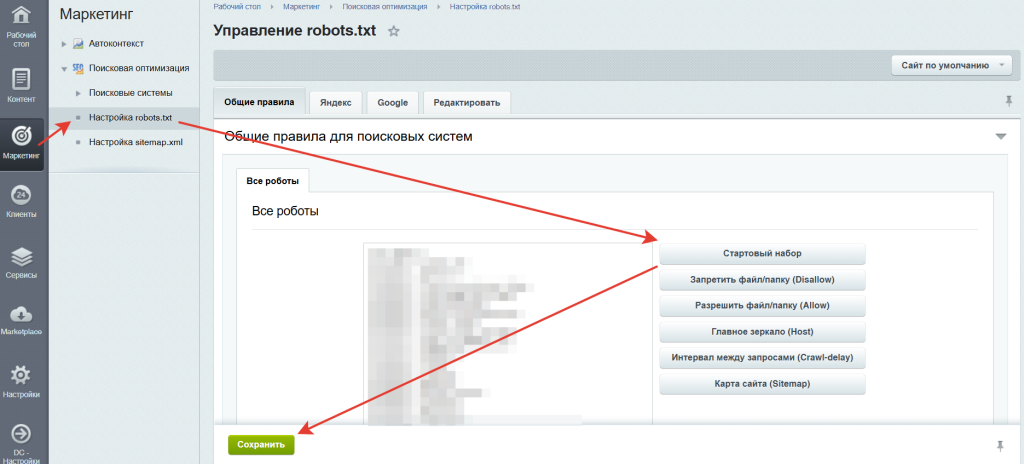Expand the Автоконтекст tree node
1024x464 pixels.
pos(64,44)
